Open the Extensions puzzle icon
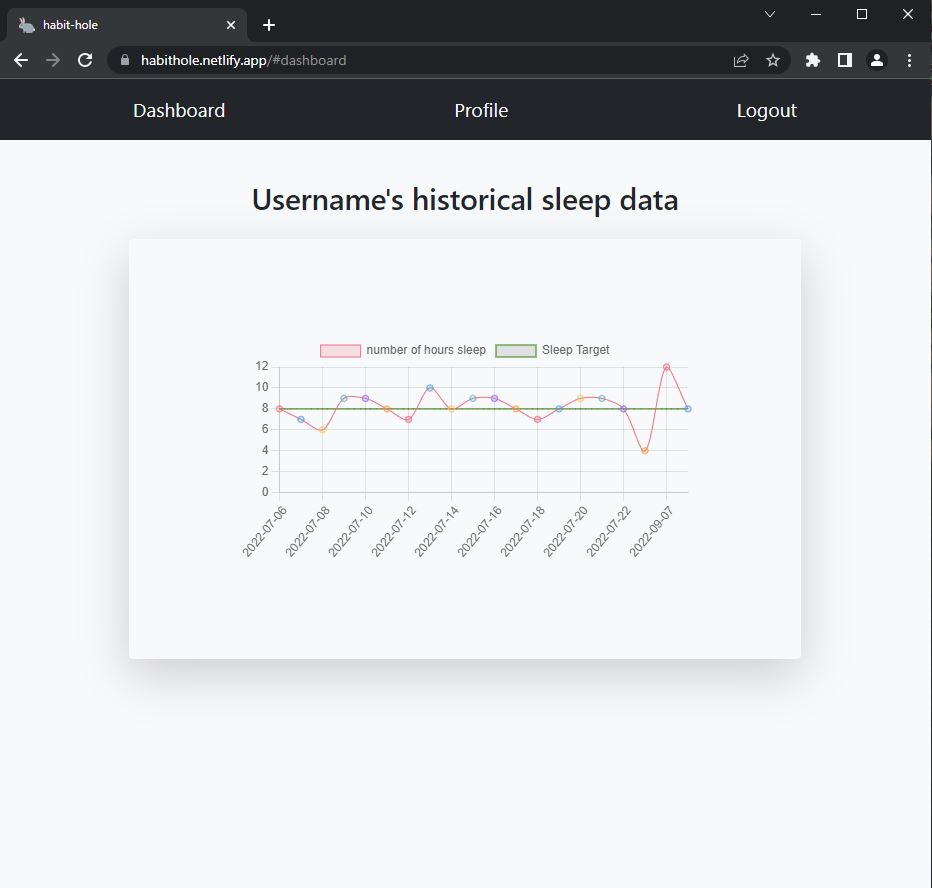The width and height of the screenshot is (932, 888). point(813,60)
